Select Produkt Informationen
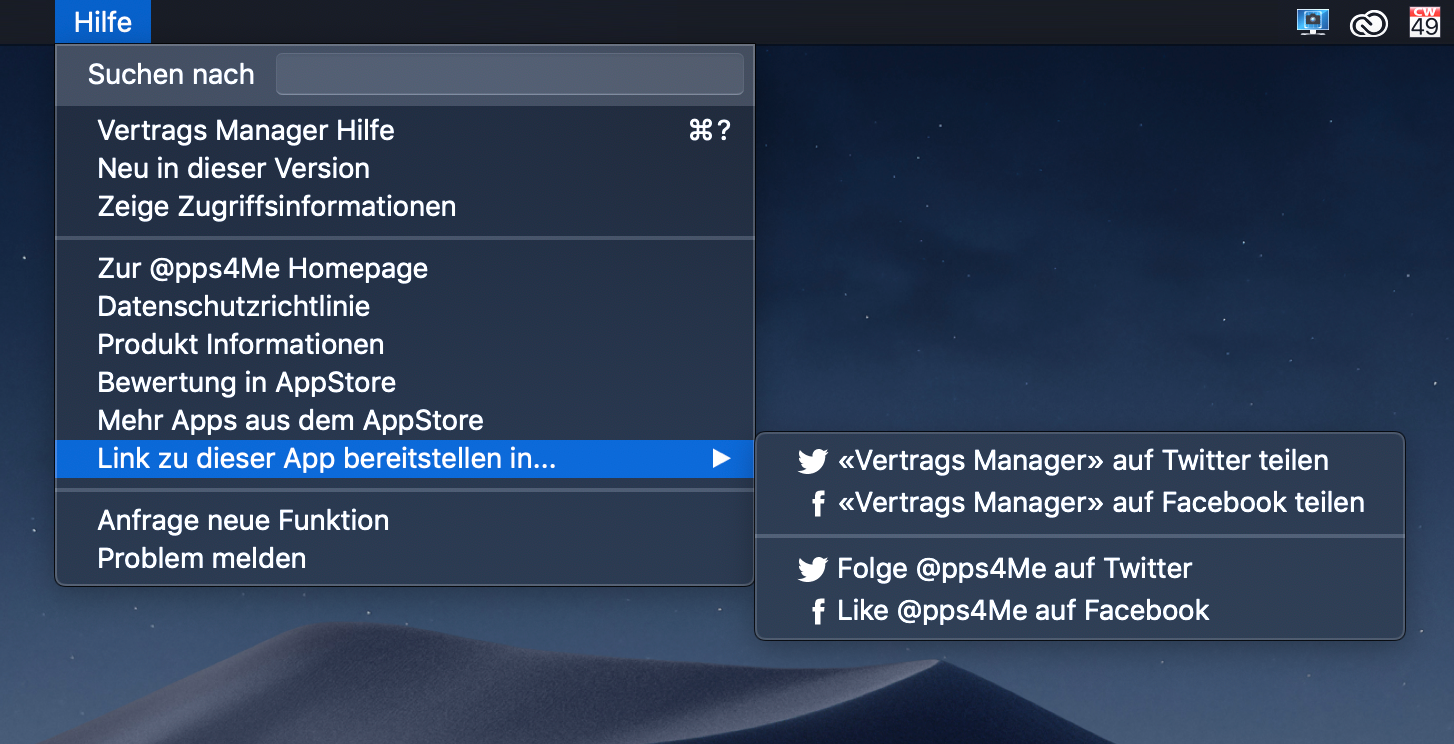 404,345
